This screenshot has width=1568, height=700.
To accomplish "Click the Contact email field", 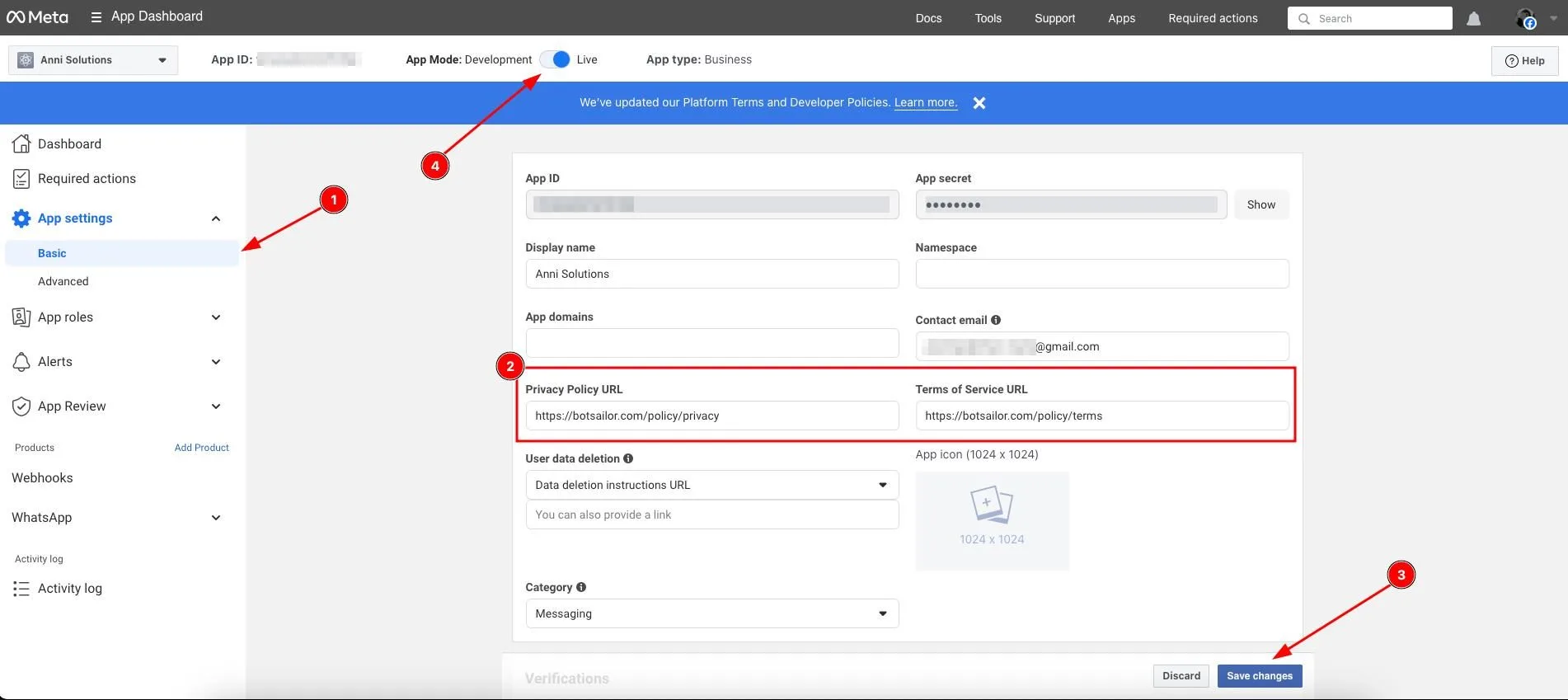I will (x=1102, y=346).
